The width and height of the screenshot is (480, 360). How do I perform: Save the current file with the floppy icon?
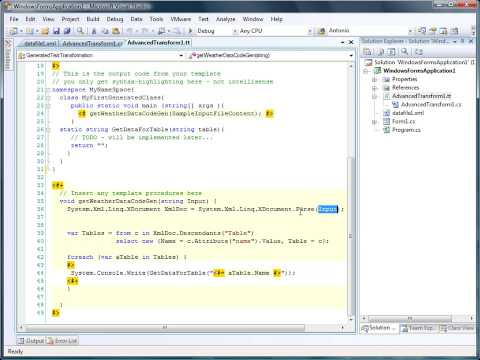pyautogui.click(x=56, y=31)
